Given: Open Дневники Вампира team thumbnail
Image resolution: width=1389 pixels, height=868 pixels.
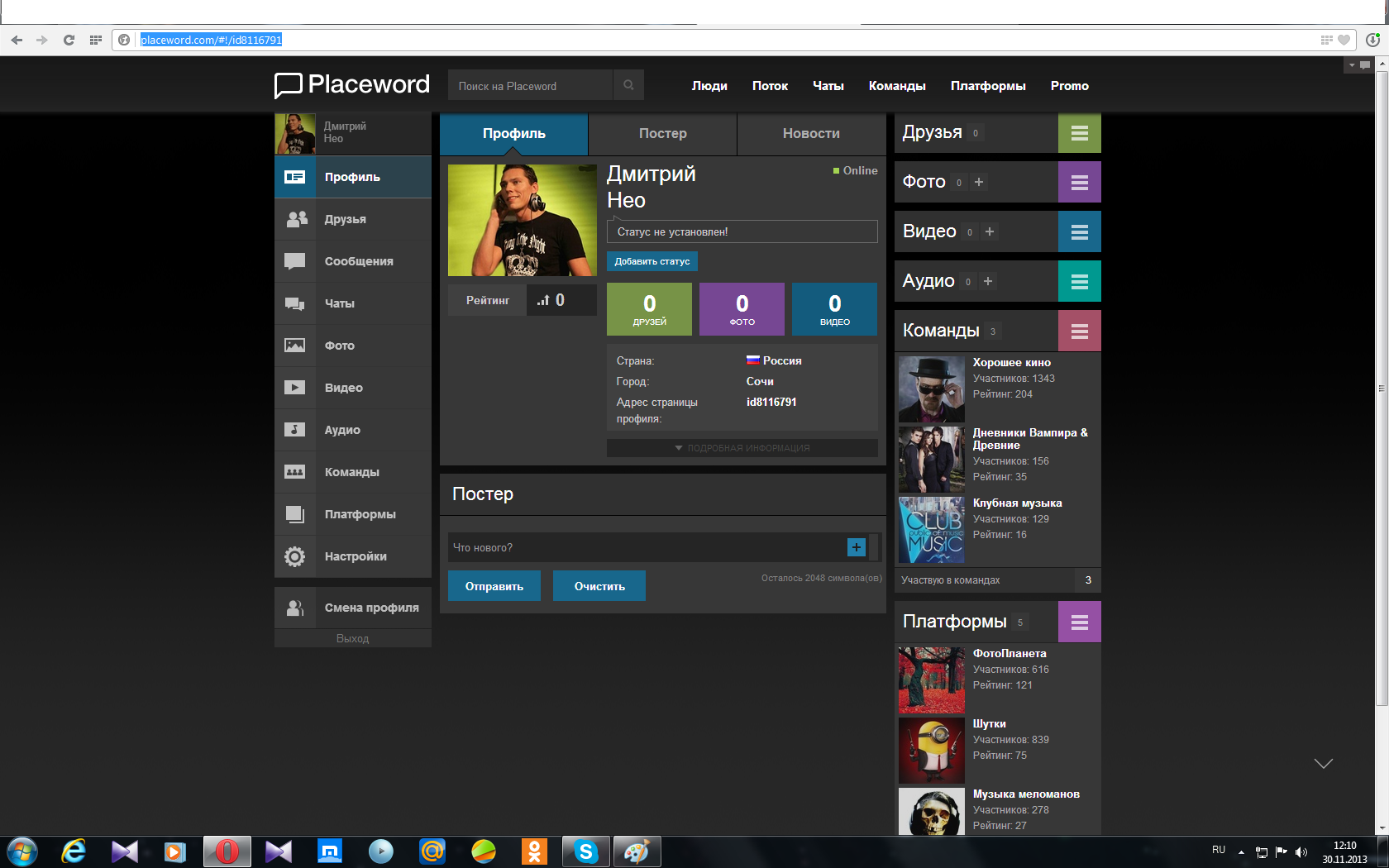Looking at the screenshot, I should pos(932,460).
